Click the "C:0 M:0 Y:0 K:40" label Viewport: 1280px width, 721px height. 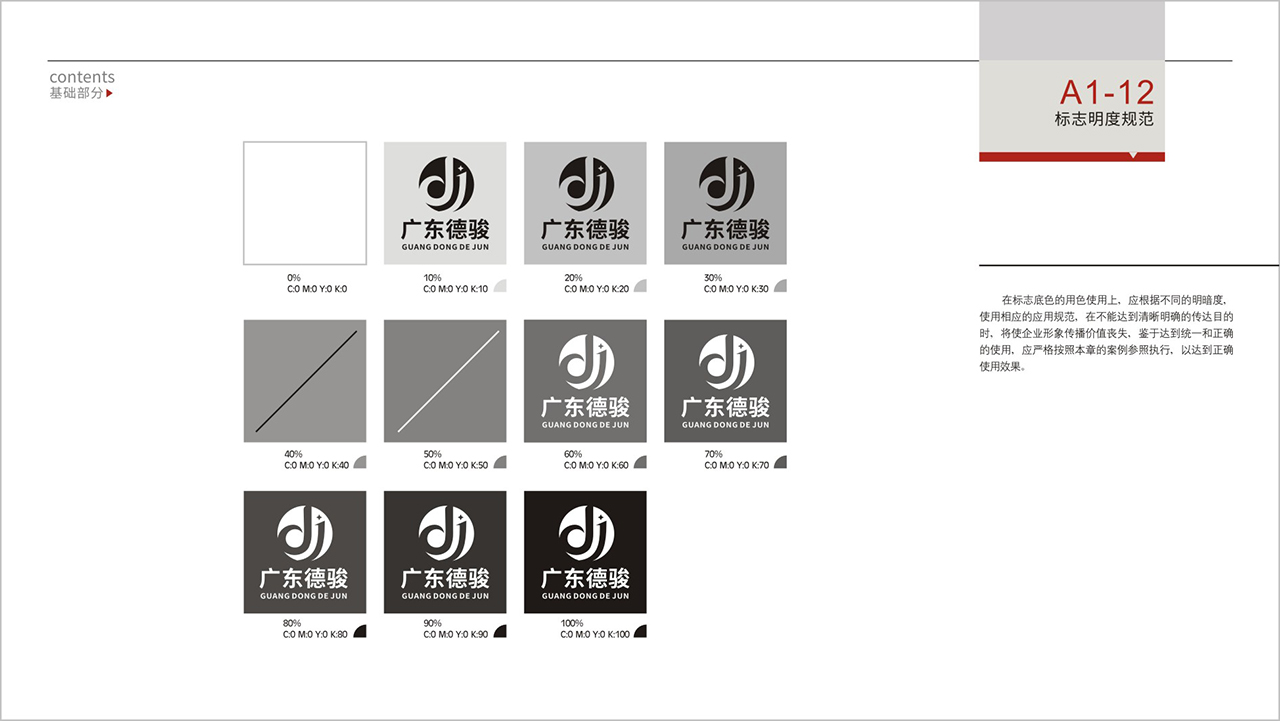tap(317, 465)
